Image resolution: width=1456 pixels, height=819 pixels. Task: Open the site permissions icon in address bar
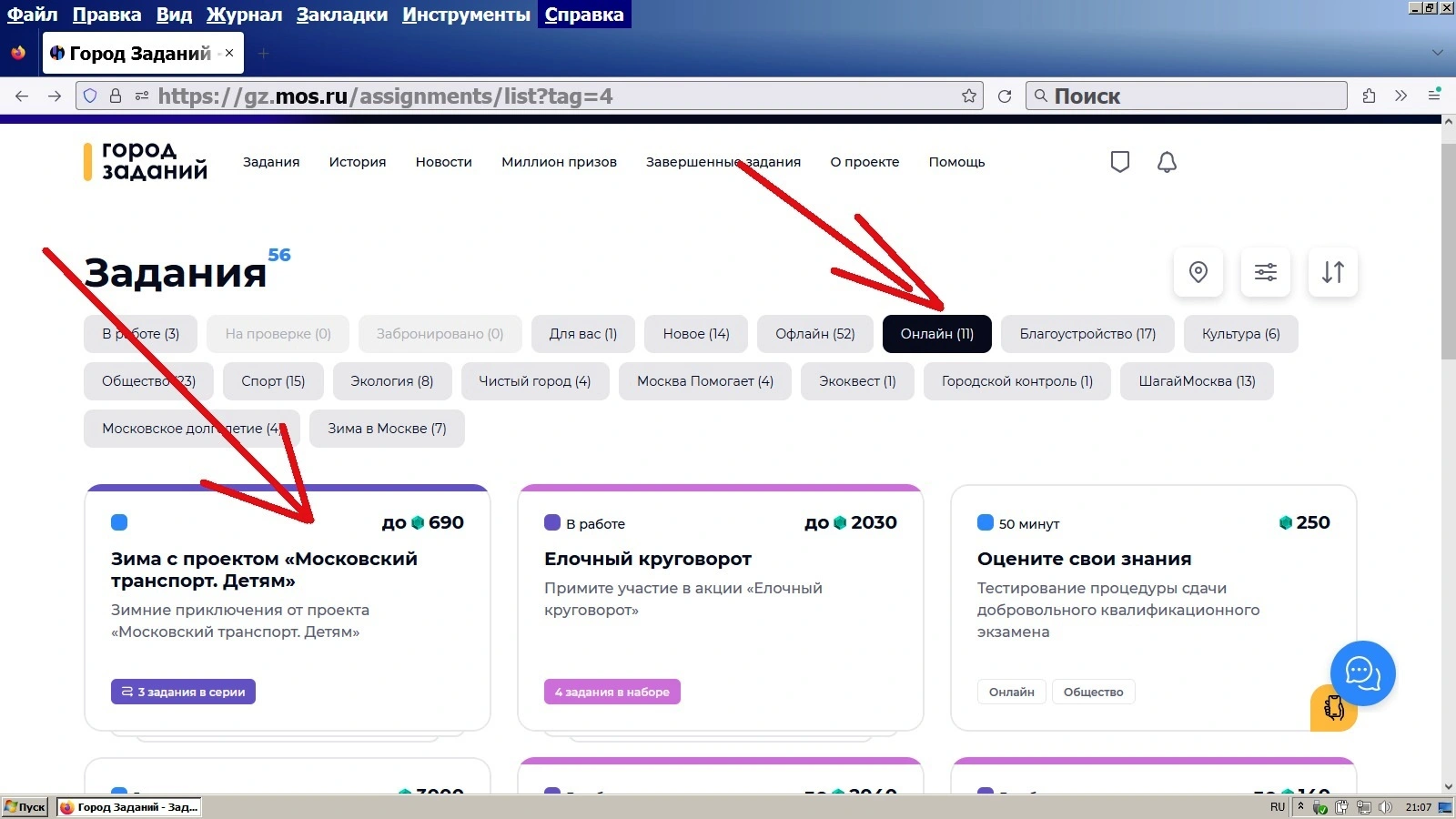[x=141, y=96]
